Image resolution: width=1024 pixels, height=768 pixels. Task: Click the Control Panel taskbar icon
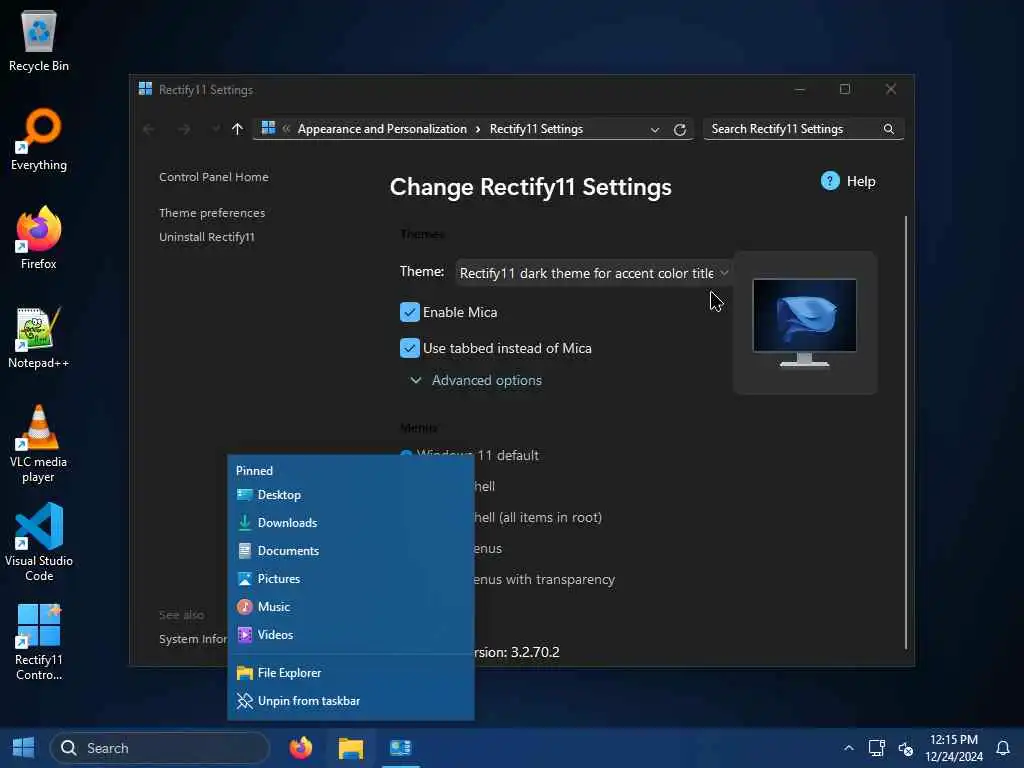[x=400, y=748]
